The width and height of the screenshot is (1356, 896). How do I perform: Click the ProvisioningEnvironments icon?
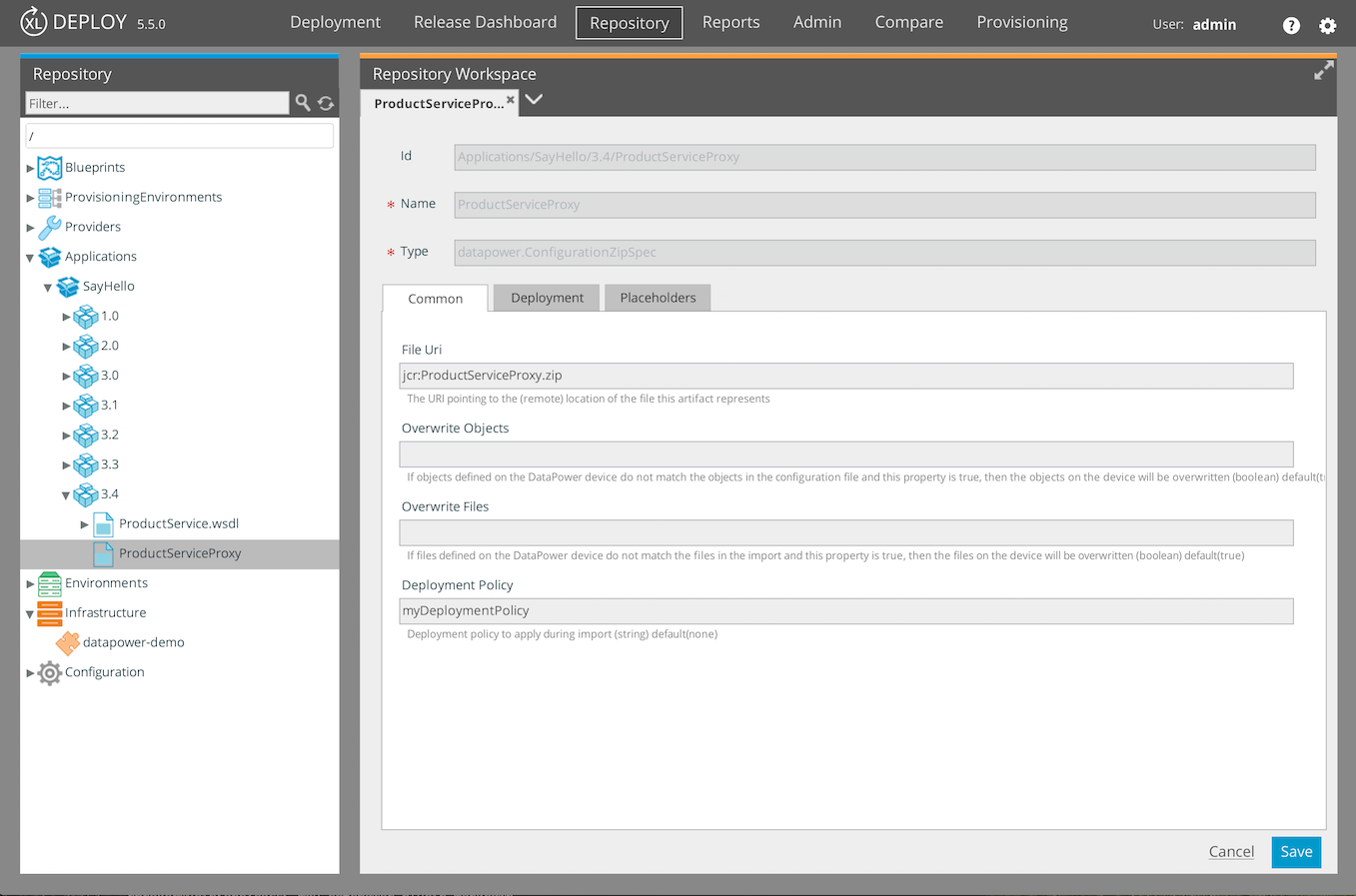50,198
